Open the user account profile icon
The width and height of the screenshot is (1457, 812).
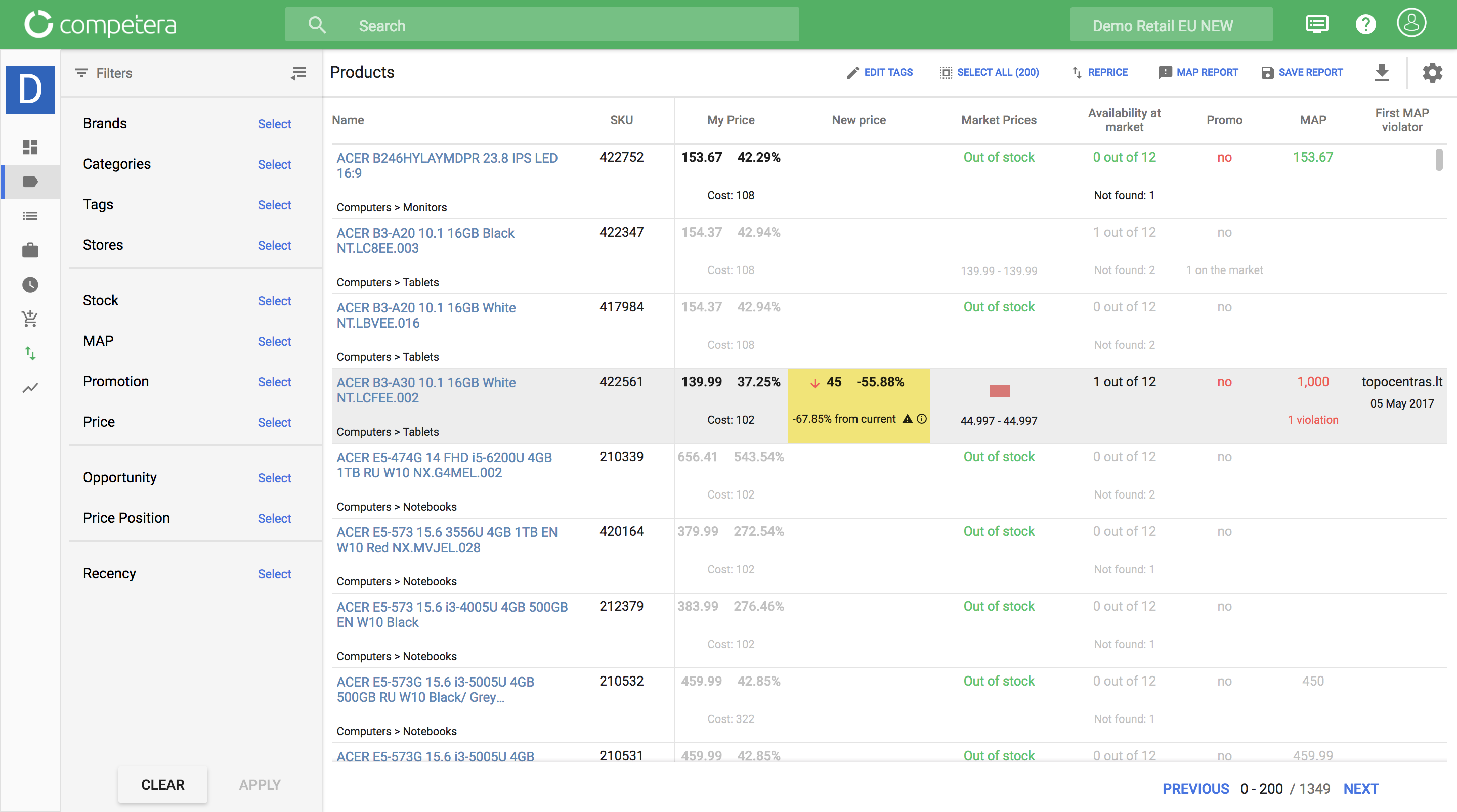coord(1412,23)
